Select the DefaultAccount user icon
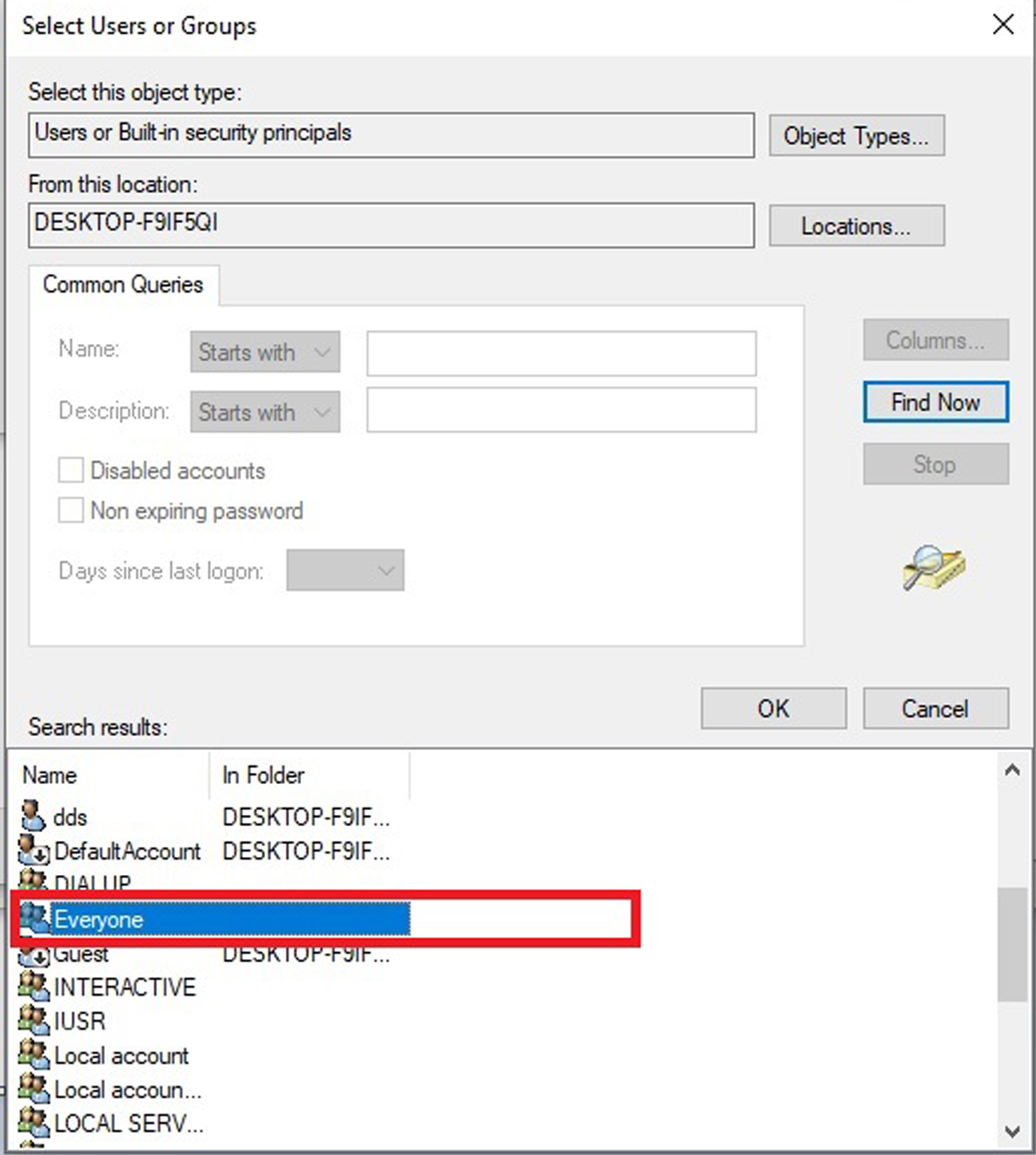Viewport: 1036px width, 1155px height. [x=34, y=850]
